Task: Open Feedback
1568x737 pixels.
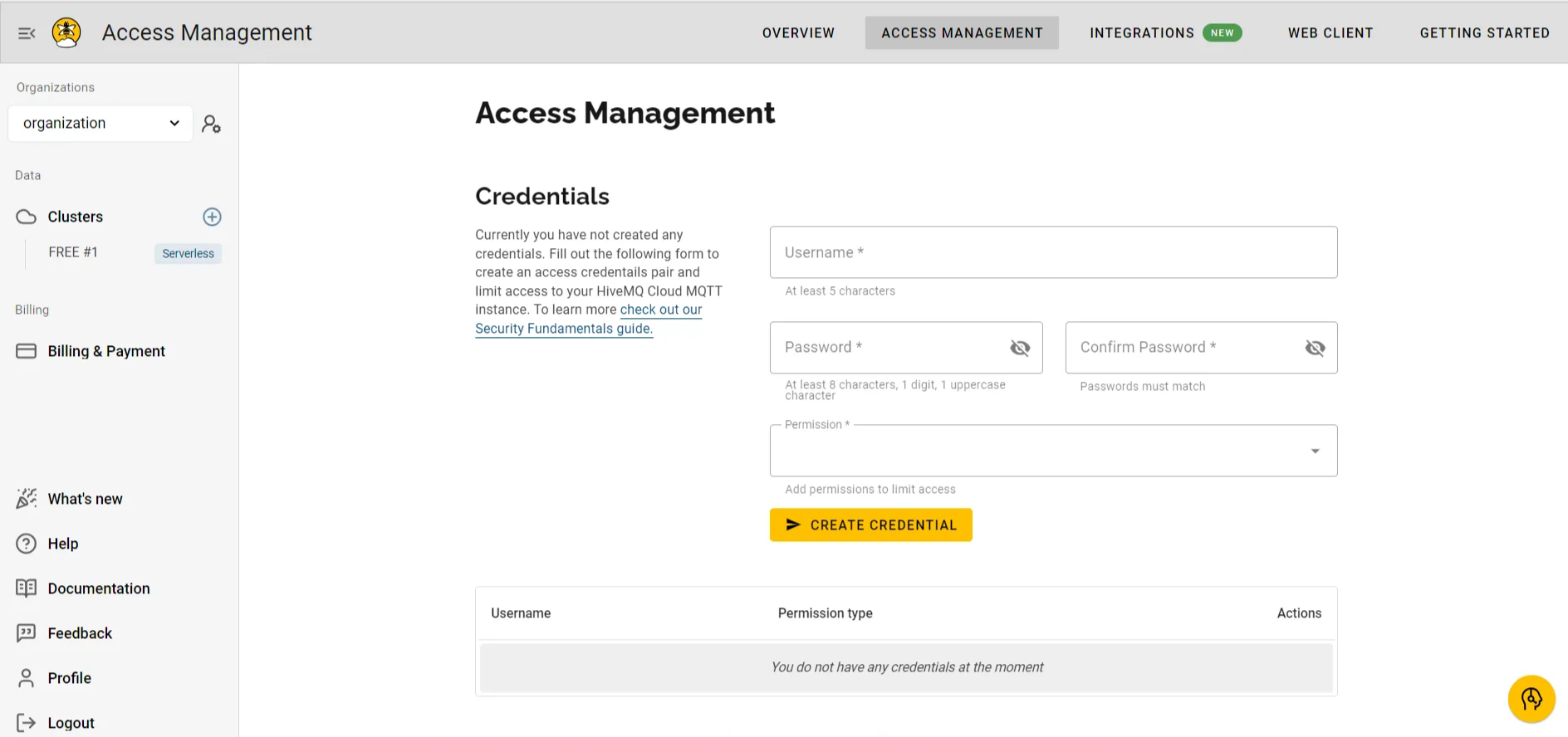Action: pyautogui.click(x=80, y=633)
